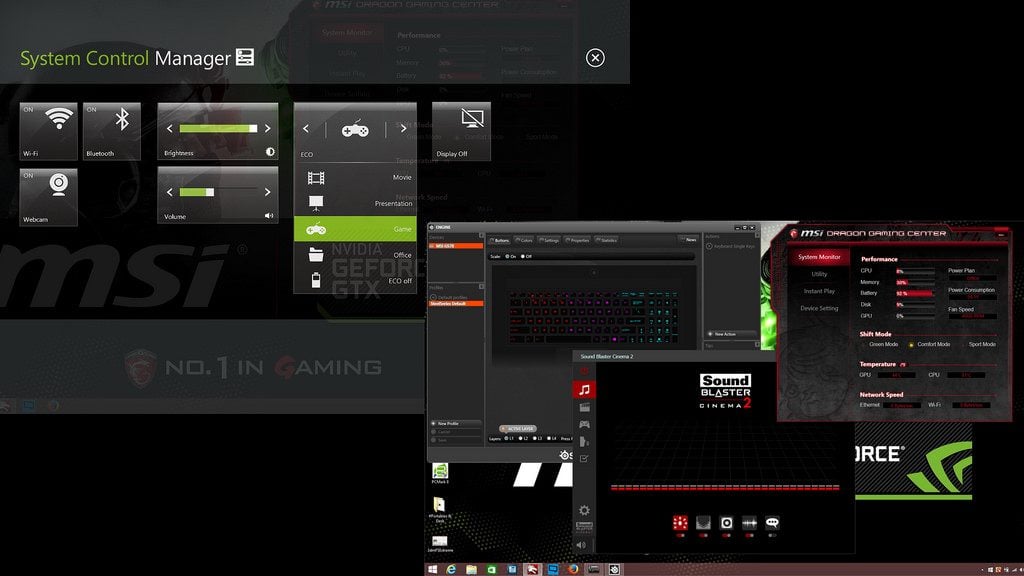Click the Bass speaker effect icon
The width and height of the screenshot is (1024, 576).
point(726,522)
